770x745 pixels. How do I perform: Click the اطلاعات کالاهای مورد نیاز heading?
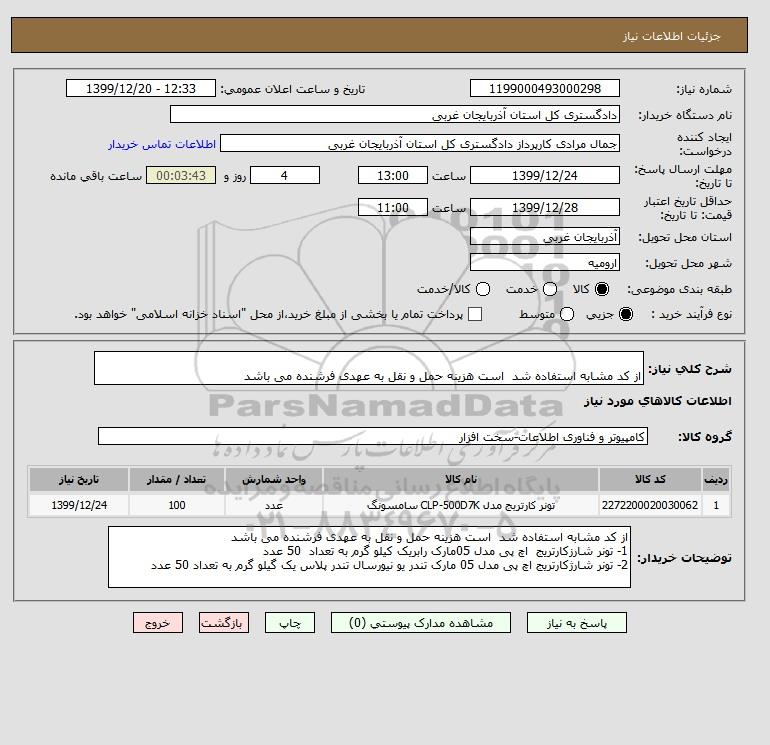click(x=658, y=401)
